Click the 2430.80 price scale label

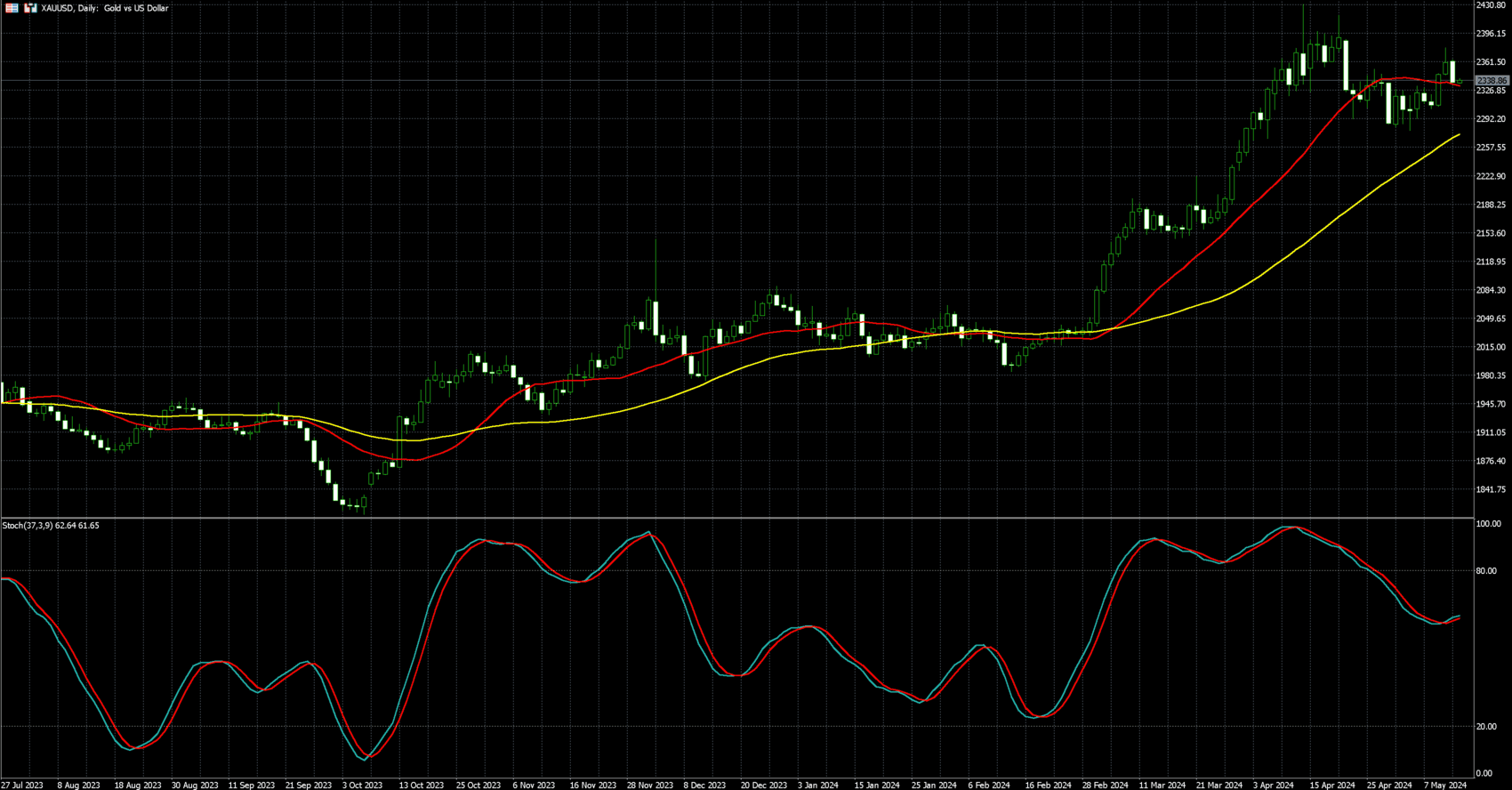coord(1491,5)
